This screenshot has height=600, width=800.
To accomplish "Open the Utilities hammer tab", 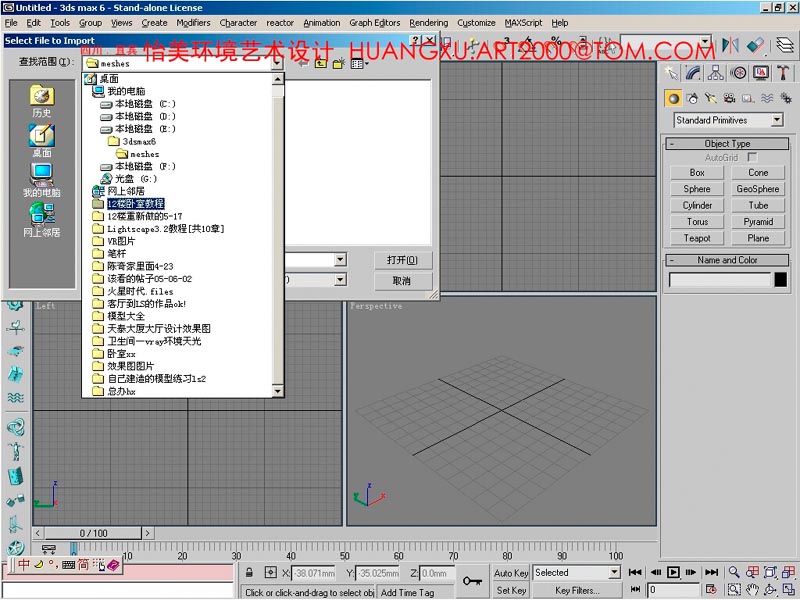I will coord(783,73).
